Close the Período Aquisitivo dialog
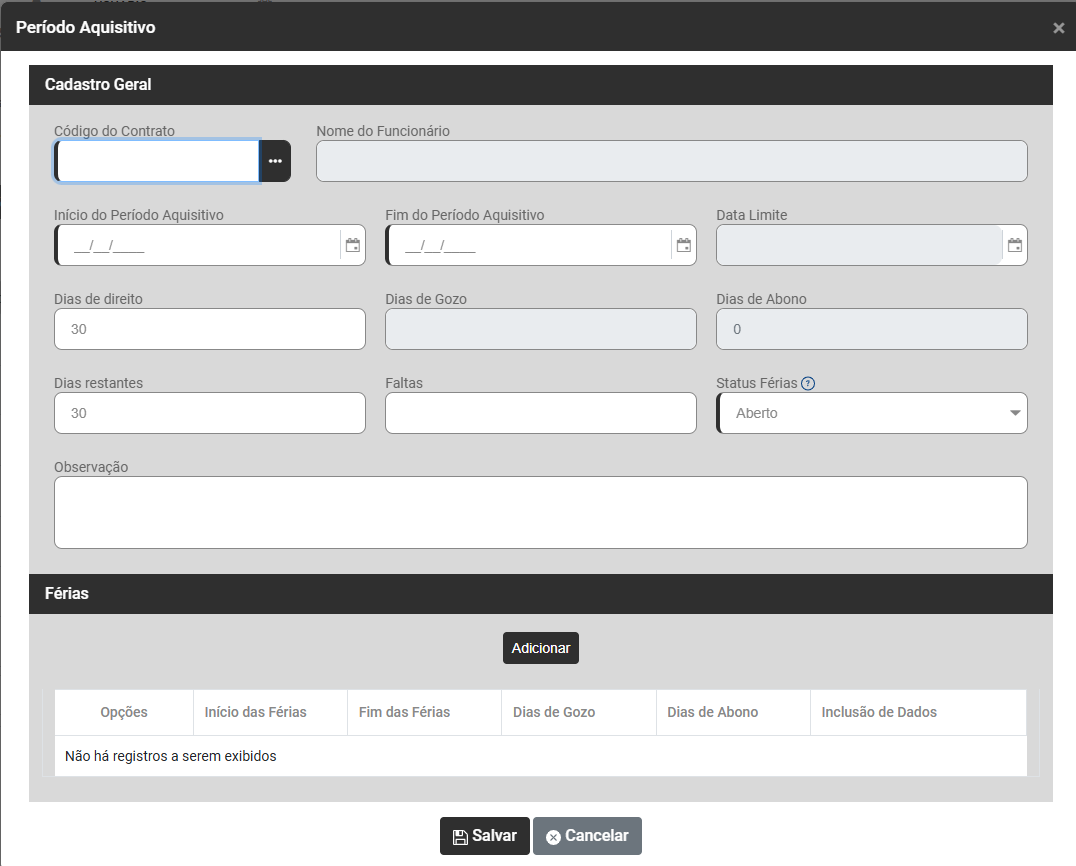Screen dimensions: 1076x866 (1058, 28)
